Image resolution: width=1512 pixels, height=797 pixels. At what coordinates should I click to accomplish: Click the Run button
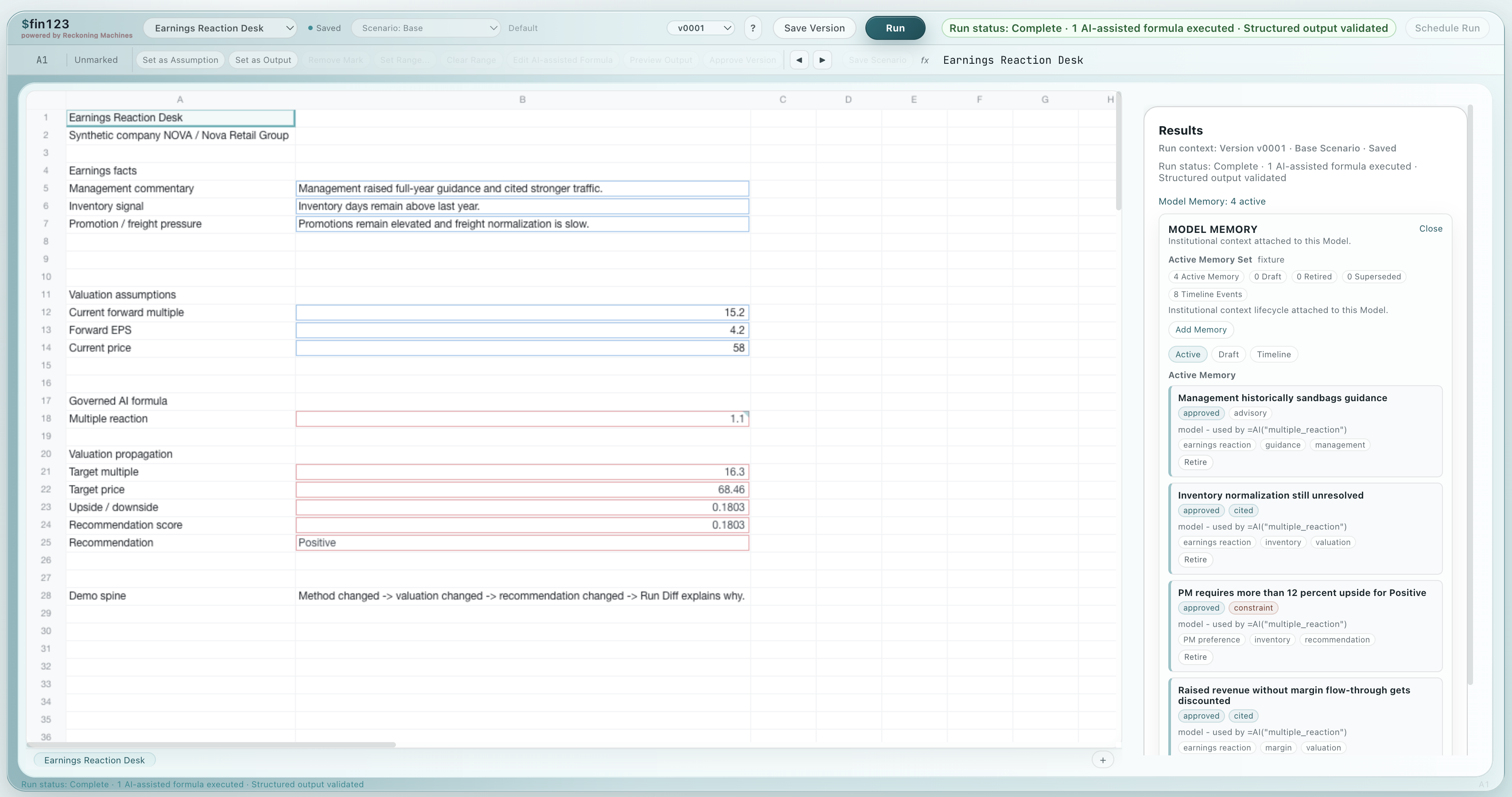(x=895, y=28)
